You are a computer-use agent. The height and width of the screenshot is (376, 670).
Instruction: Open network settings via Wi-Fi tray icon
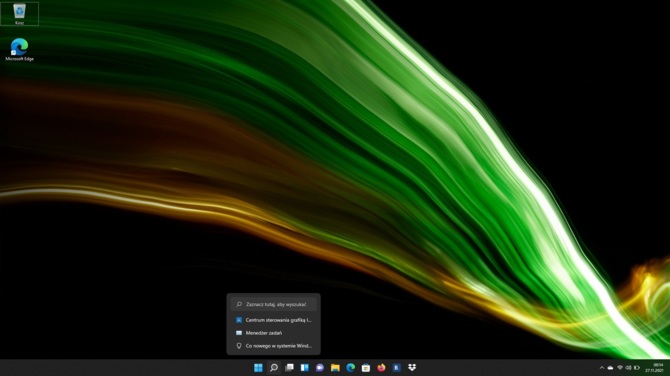[x=620, y=368]
